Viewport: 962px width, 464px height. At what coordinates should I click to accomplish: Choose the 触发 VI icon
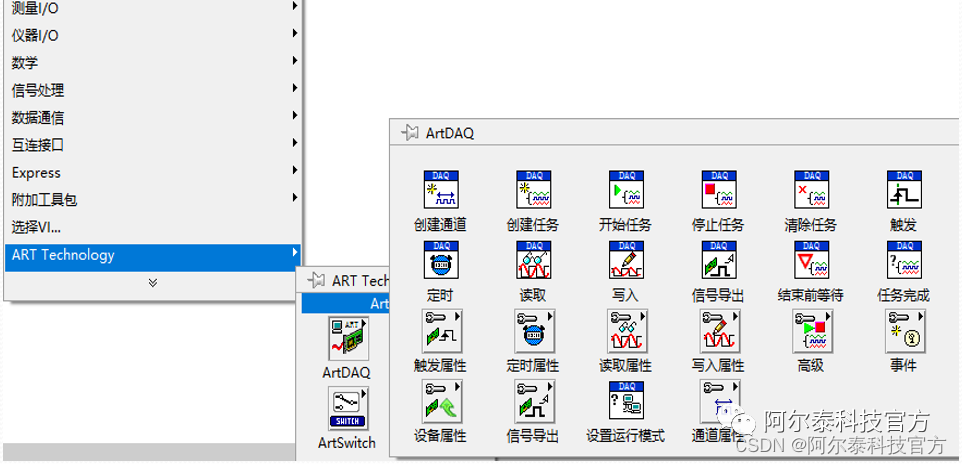tap(904, 190)
